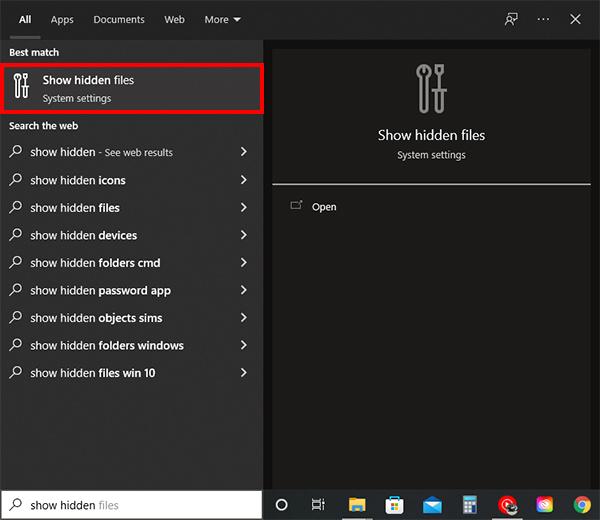Close the search panel with X

[x=575, y=19]
